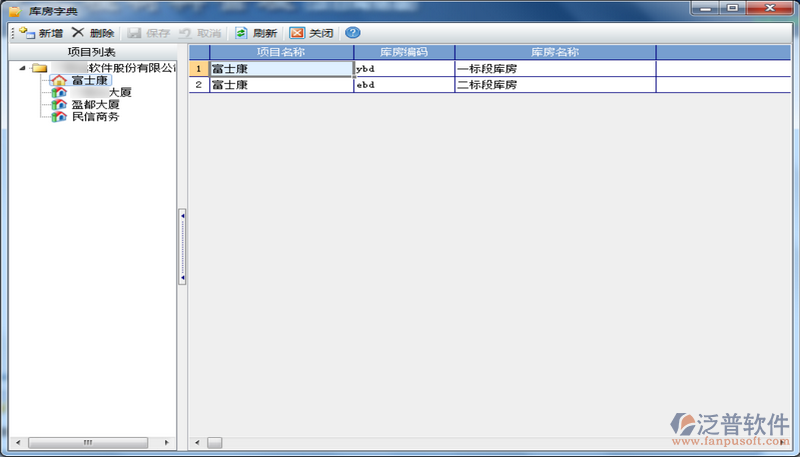Screen dimensions: 800x457
Task: Click the 删除 (delete) X icon
Action: pyautogui.click(x=78, y=33)
